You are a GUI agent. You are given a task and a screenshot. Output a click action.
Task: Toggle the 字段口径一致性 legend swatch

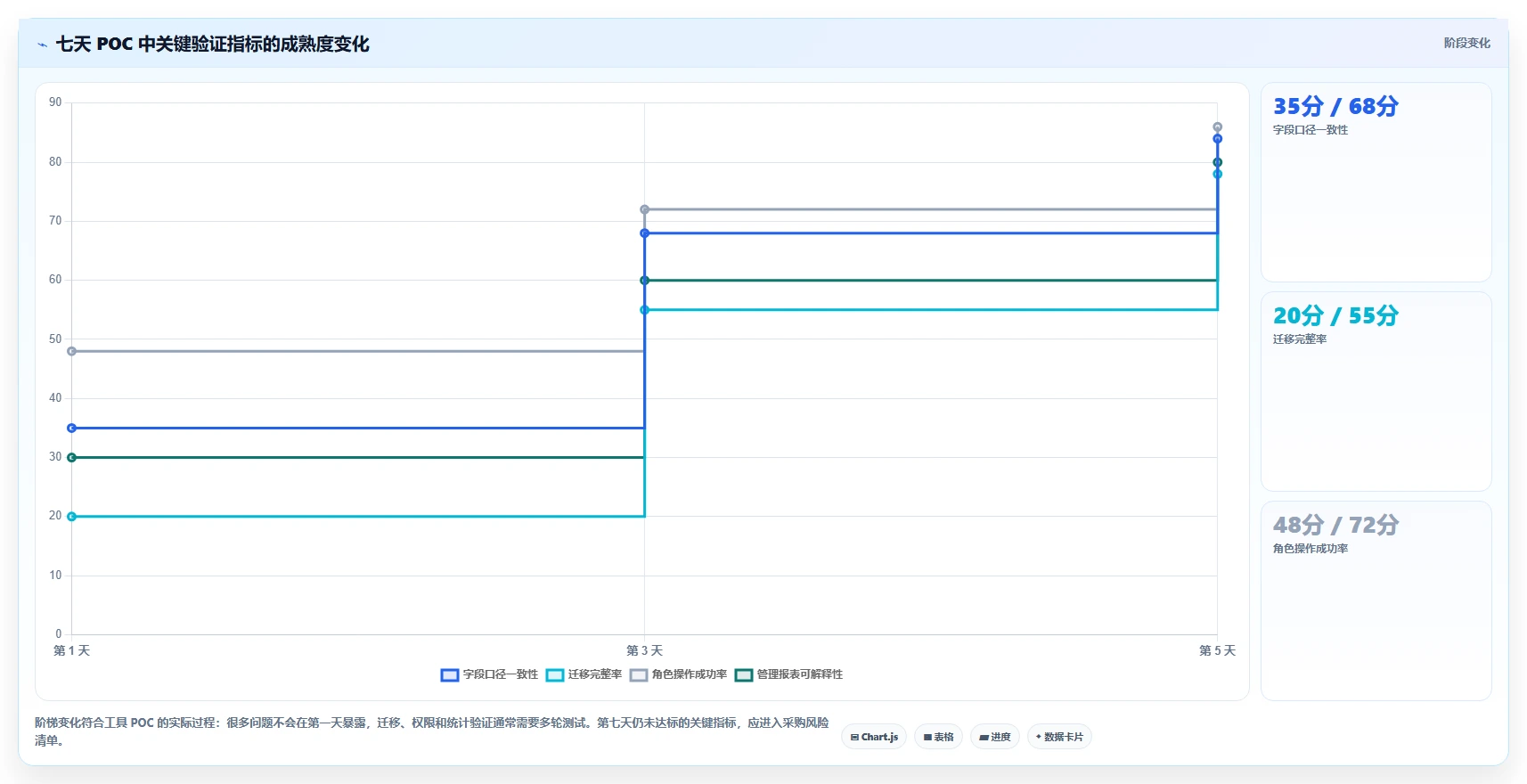450,674
